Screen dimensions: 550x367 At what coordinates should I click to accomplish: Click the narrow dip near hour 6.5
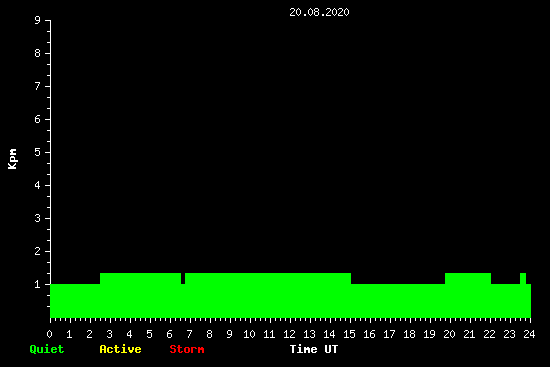point(183,279)
